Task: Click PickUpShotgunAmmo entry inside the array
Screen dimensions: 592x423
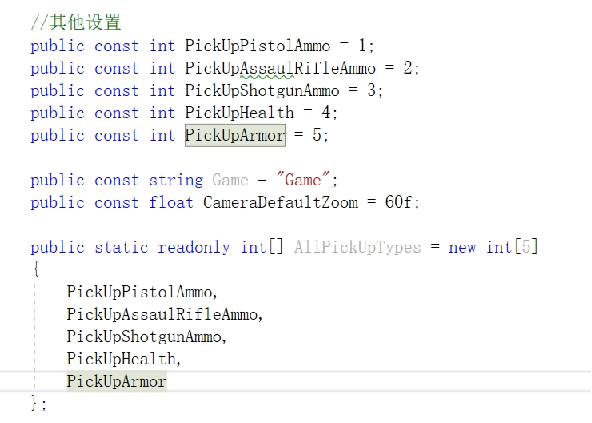Action: pyautogui.click(x=144, y=337)
